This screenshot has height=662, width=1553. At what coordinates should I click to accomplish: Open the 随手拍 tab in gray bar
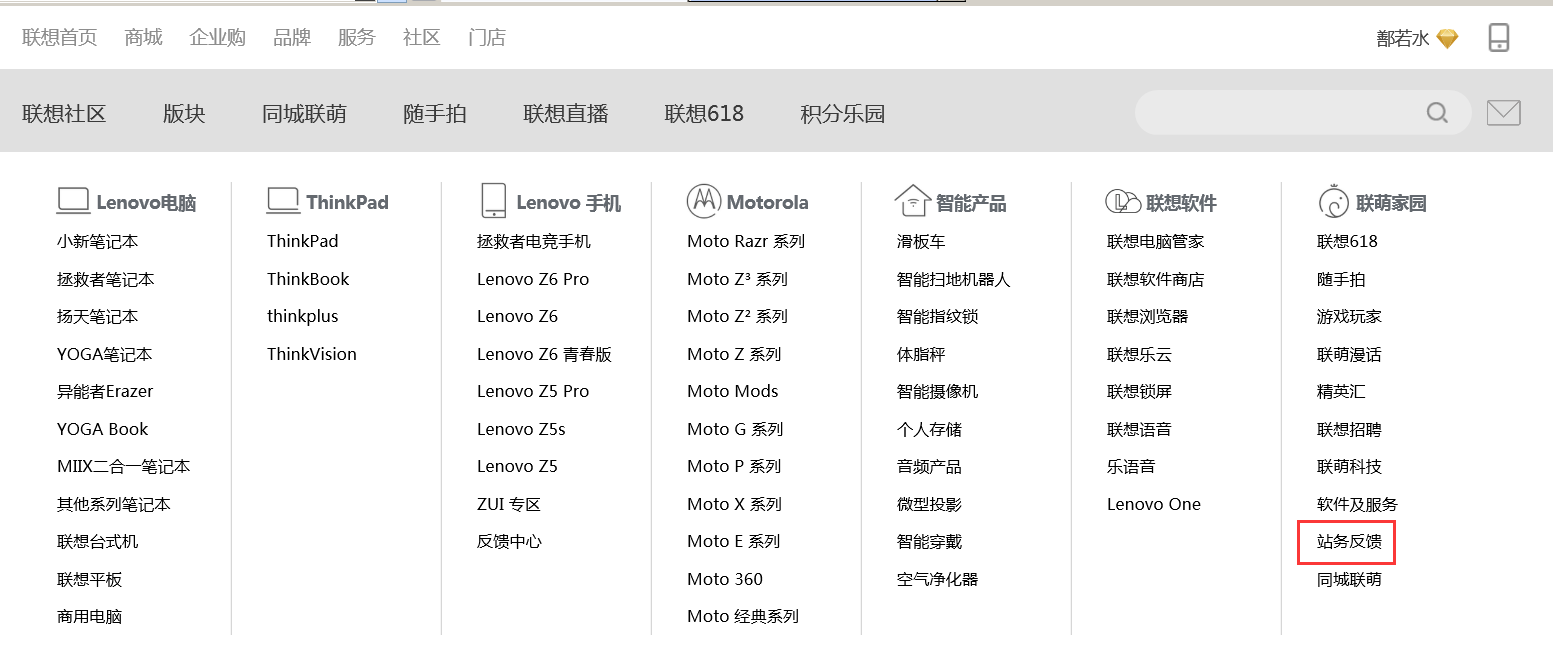(435, 114)
